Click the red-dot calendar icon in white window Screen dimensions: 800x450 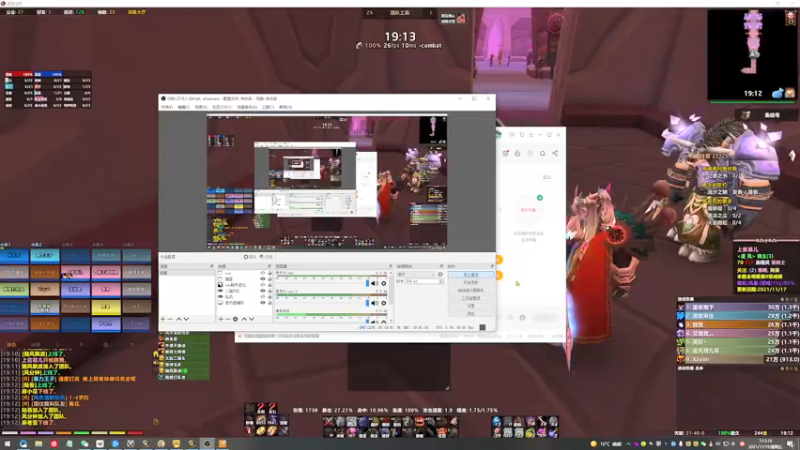coord(505,153)
